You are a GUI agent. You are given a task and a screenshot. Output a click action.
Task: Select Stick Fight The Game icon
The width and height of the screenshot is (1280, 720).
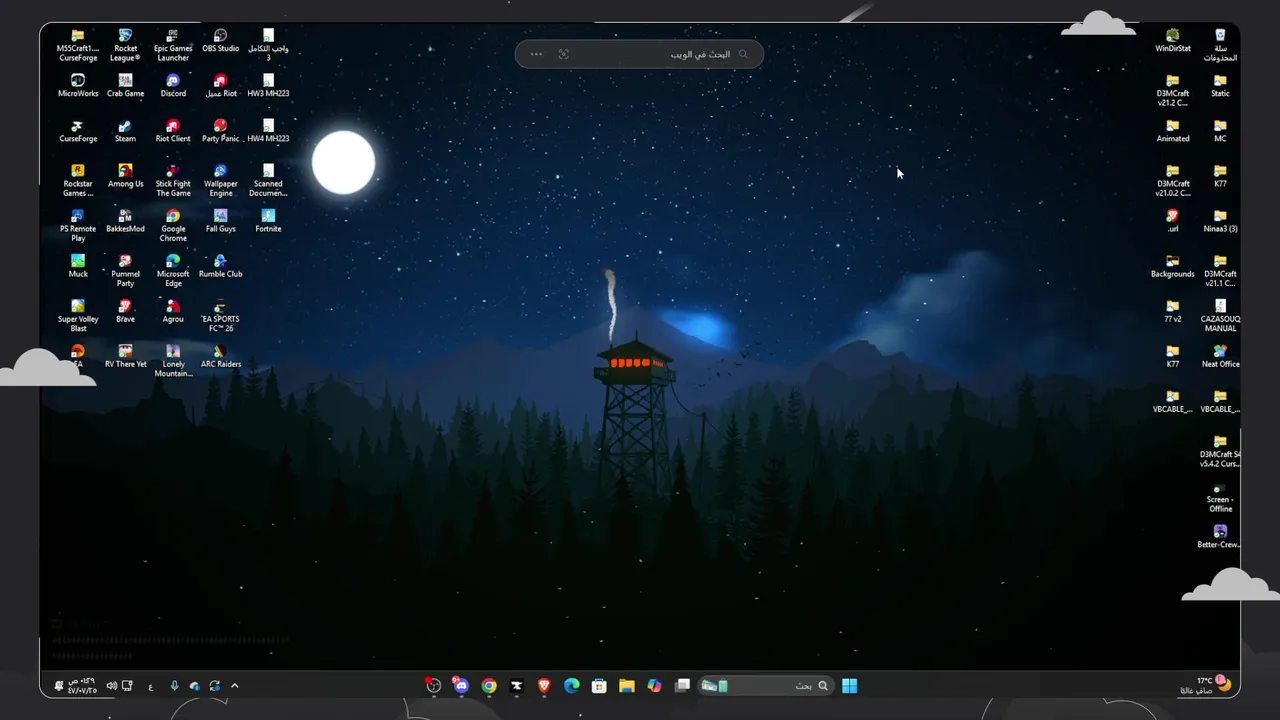[x=173, y=180]
